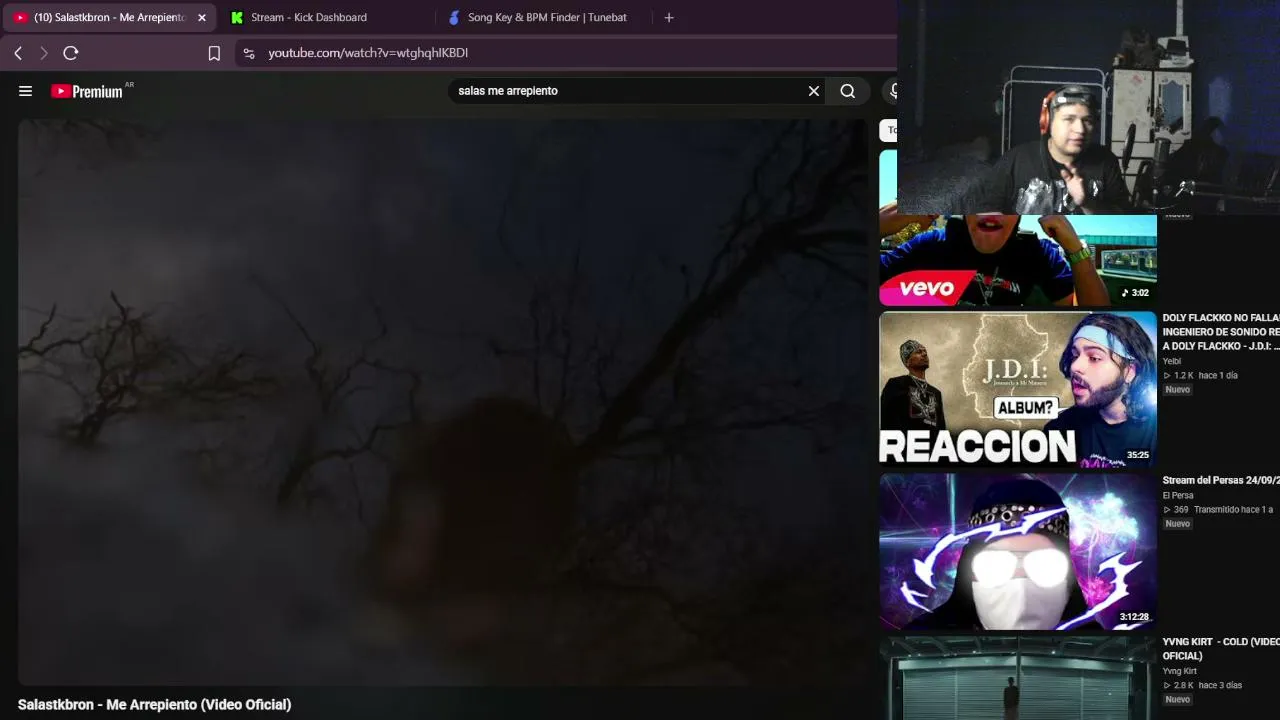Open the Yvng Kirt COLD thumbnail
Image resolution: width=1280 pixels, height=720 pixels.
[1018, 678]
